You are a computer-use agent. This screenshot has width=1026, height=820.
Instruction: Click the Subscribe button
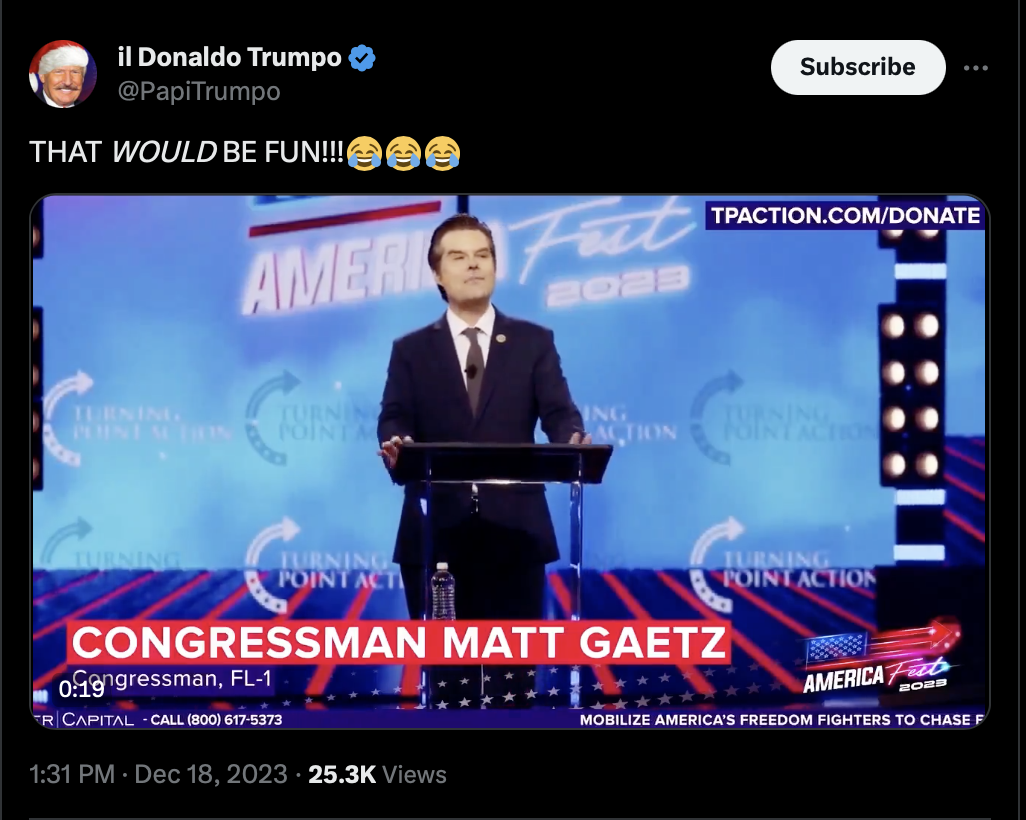pos(858,67)
